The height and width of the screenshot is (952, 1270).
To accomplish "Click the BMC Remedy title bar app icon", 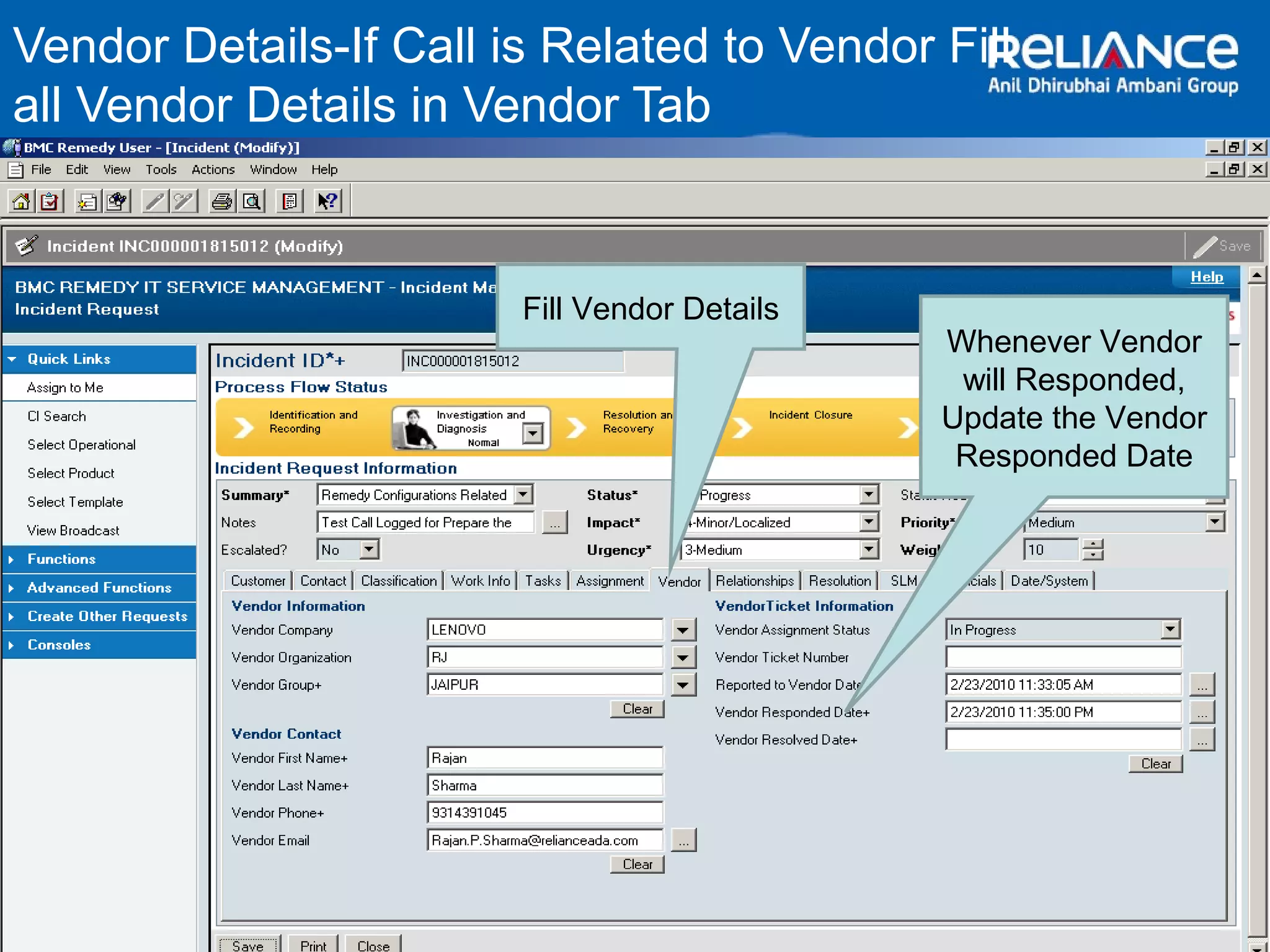I will tap(11, 148).
